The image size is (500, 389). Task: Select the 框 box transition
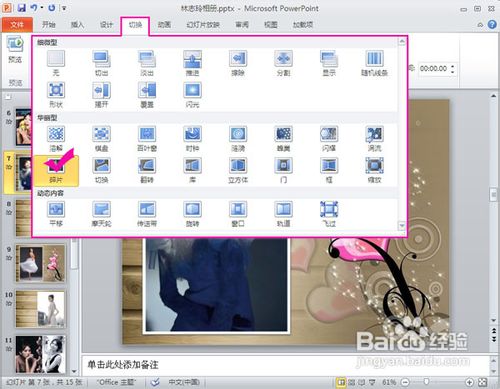click(x=329, y=171)
